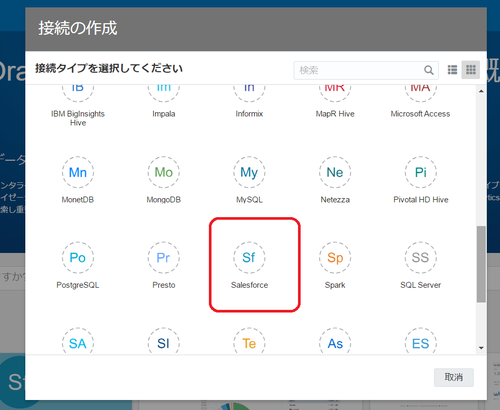Select the Mn MonetDB icon

78,172
